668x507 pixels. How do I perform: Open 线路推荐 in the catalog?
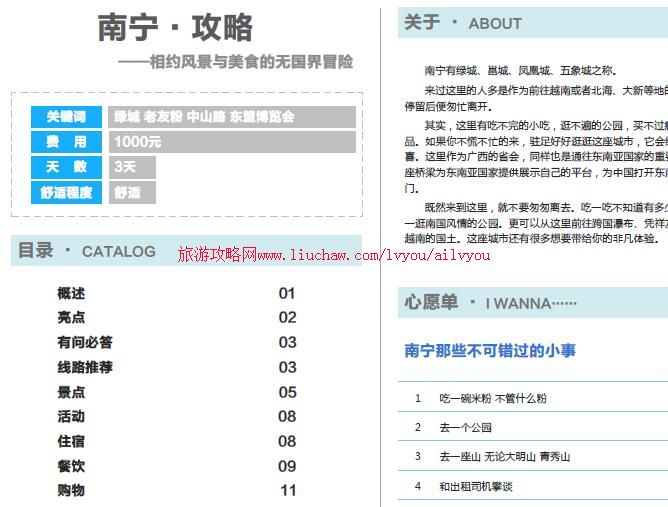[85, 367]
